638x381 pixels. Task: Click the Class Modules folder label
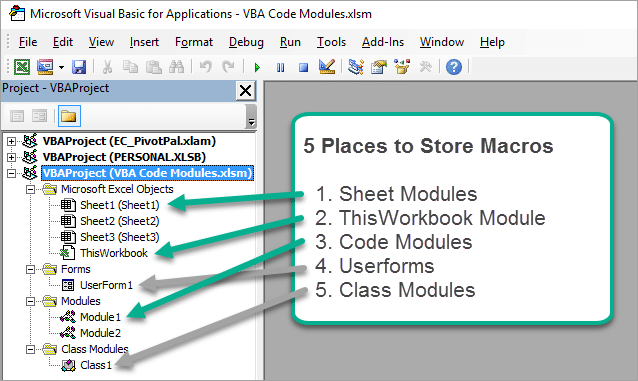[x=94, y=349]
